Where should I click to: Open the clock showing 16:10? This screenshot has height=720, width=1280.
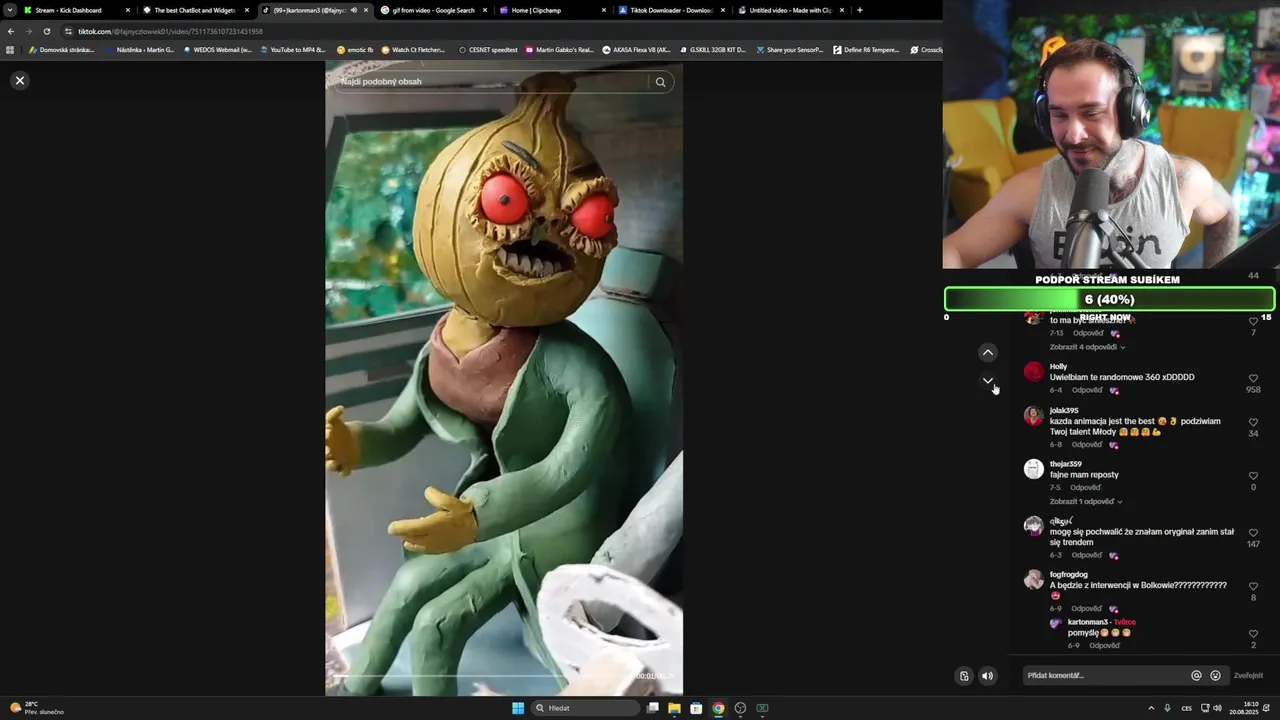[x=1244, y=708]
